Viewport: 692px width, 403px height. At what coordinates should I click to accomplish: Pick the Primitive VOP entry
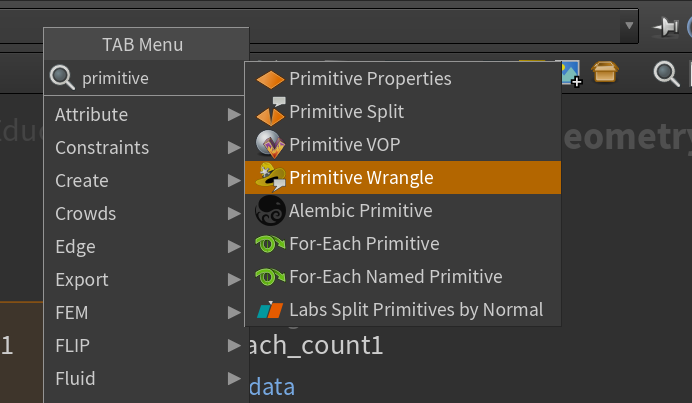(x=402, y=145)
